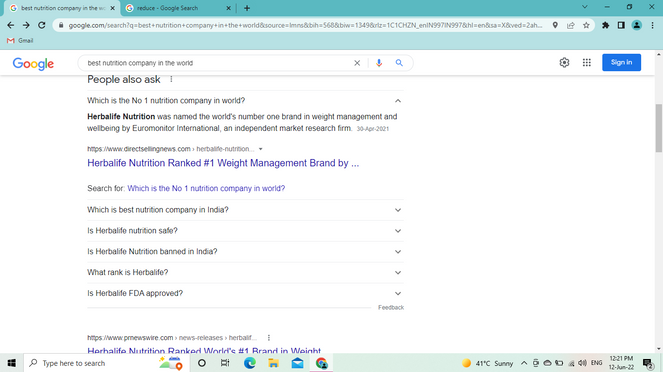
Task: Go forward using the browser forward arrow
Action: (26, 25)
